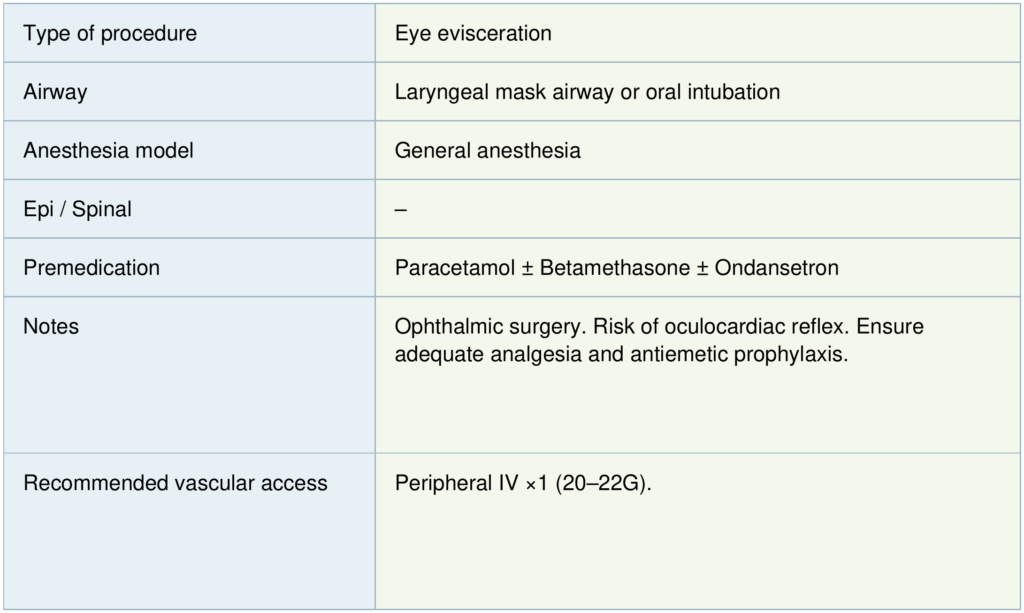Select 'Peripheral IV ×1 (20–22G)' value
The image size is (1024, 613).
523,483
